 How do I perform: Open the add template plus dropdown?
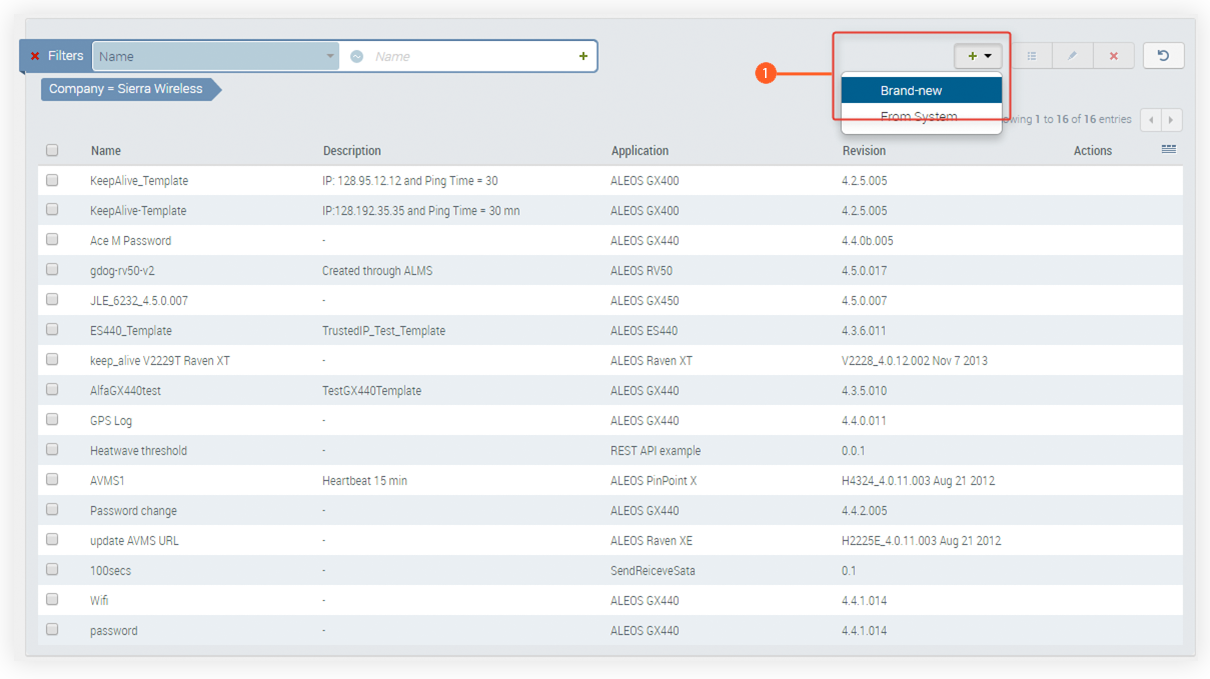pyautogui.click(x=978, y=56)
